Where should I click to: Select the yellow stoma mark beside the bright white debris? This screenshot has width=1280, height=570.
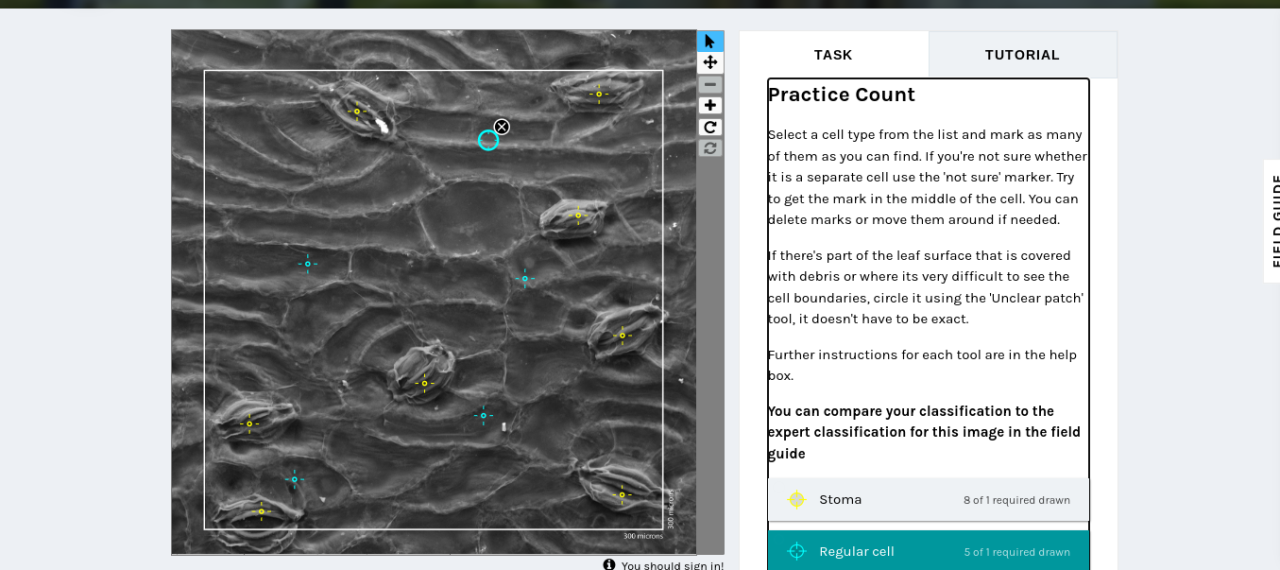(357, 111)
